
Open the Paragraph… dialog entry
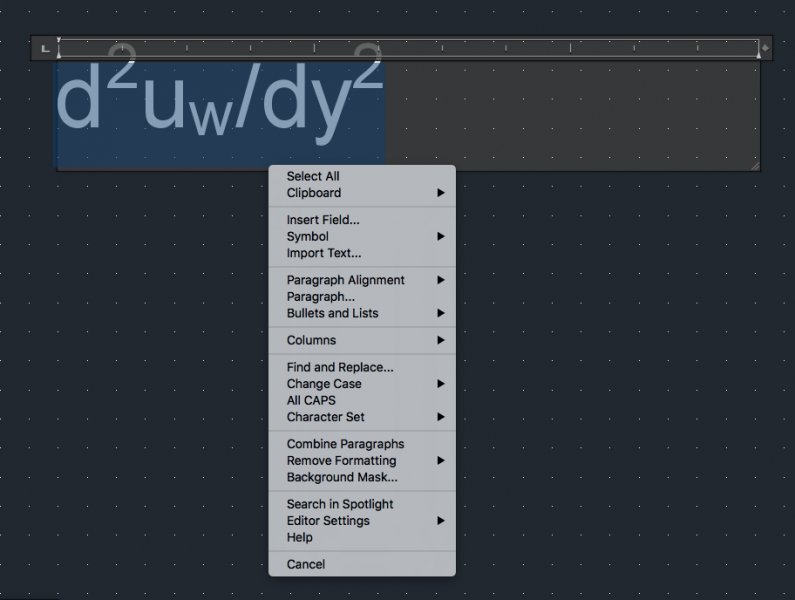tap(362, 297)
